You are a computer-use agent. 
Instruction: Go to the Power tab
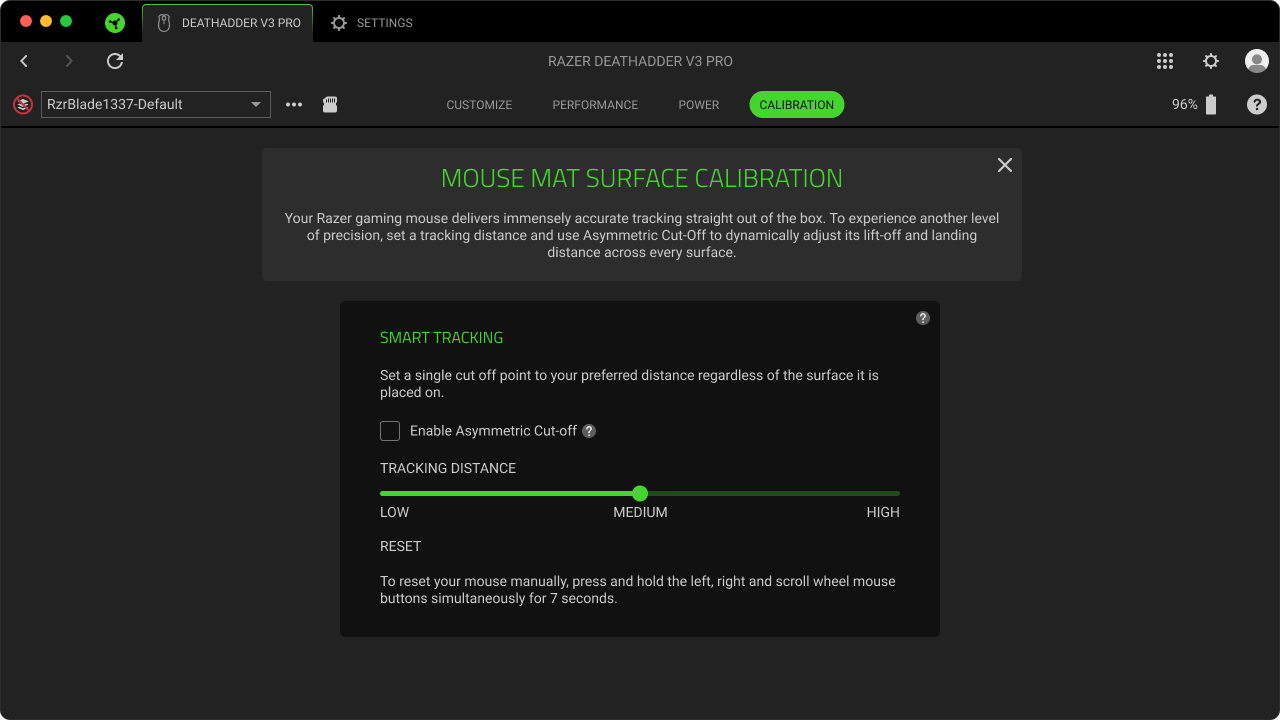pos(699,104)
